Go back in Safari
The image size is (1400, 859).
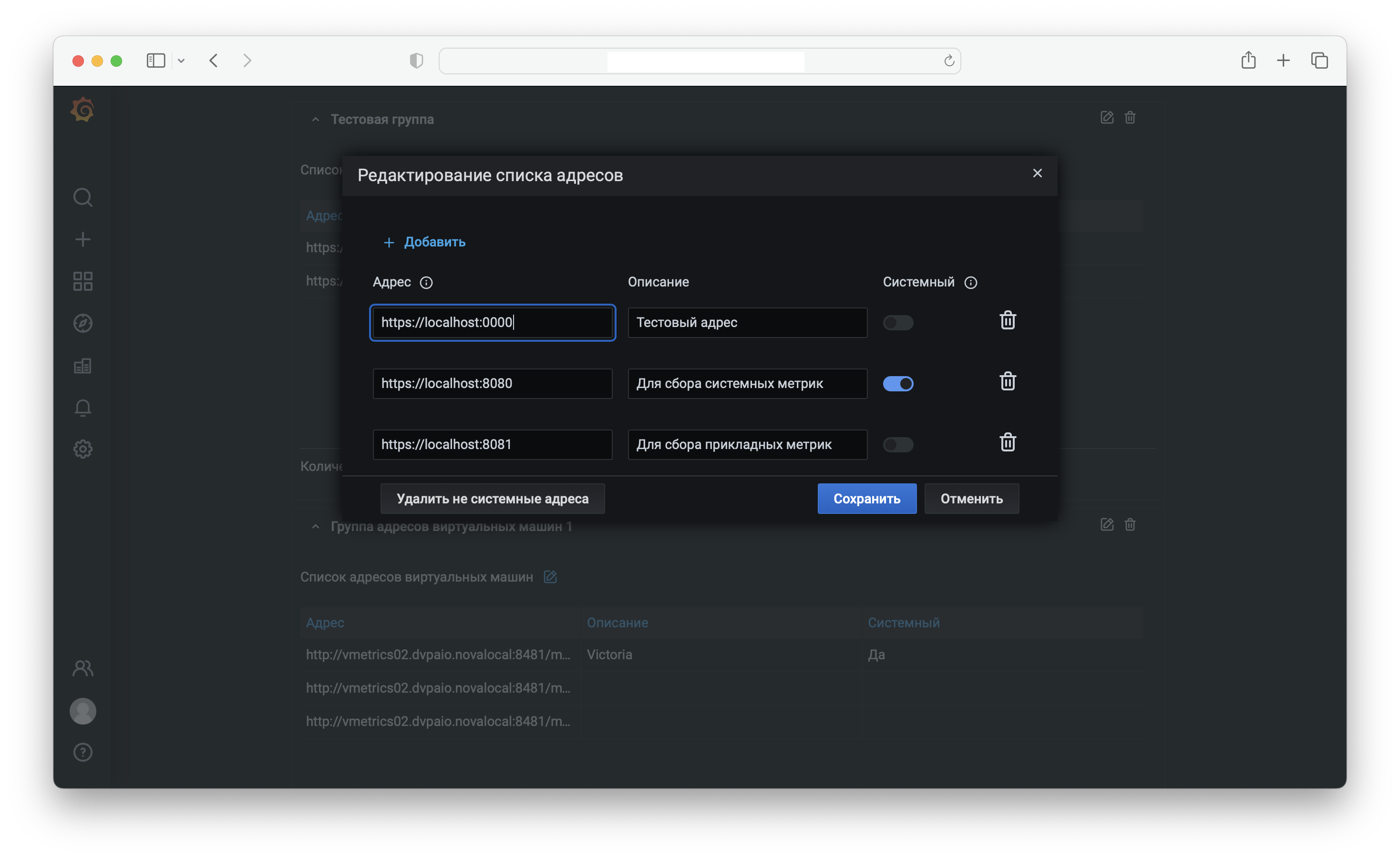(214, 60)
